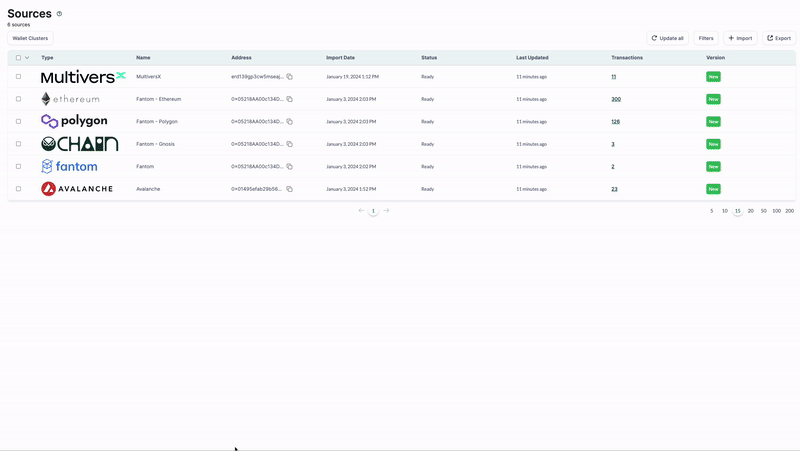Click the Gnosis Chain logo
Screen dimensions: 800x451
pos(80,144)
